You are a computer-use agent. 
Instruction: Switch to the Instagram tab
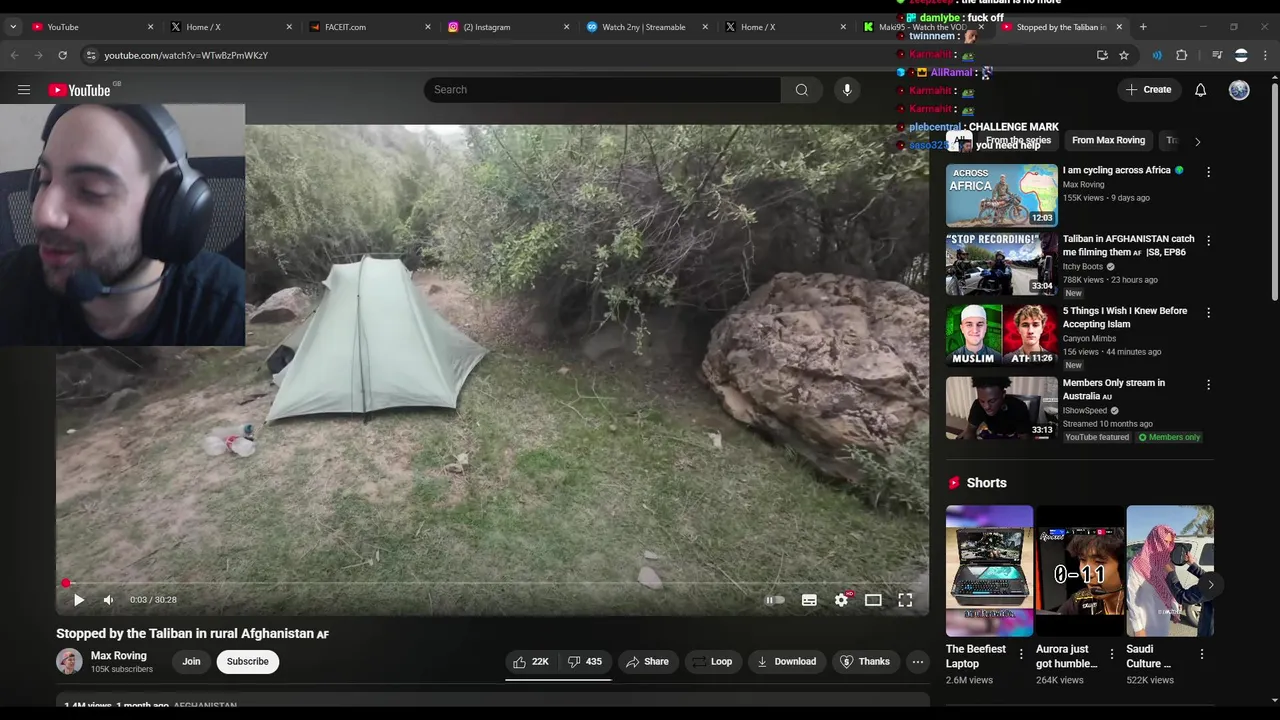click(507, 27)
